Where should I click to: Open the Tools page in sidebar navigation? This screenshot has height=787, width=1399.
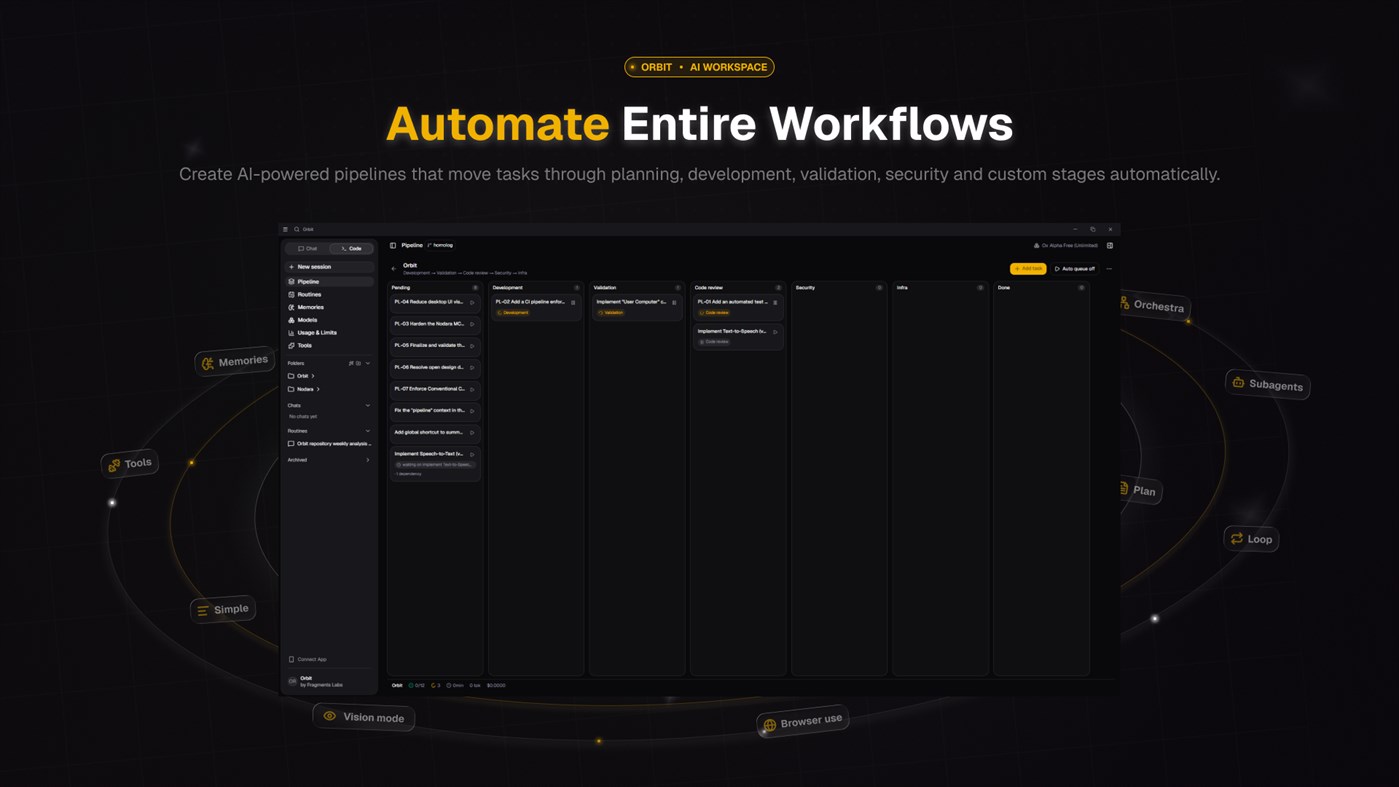tap(329, 345)
